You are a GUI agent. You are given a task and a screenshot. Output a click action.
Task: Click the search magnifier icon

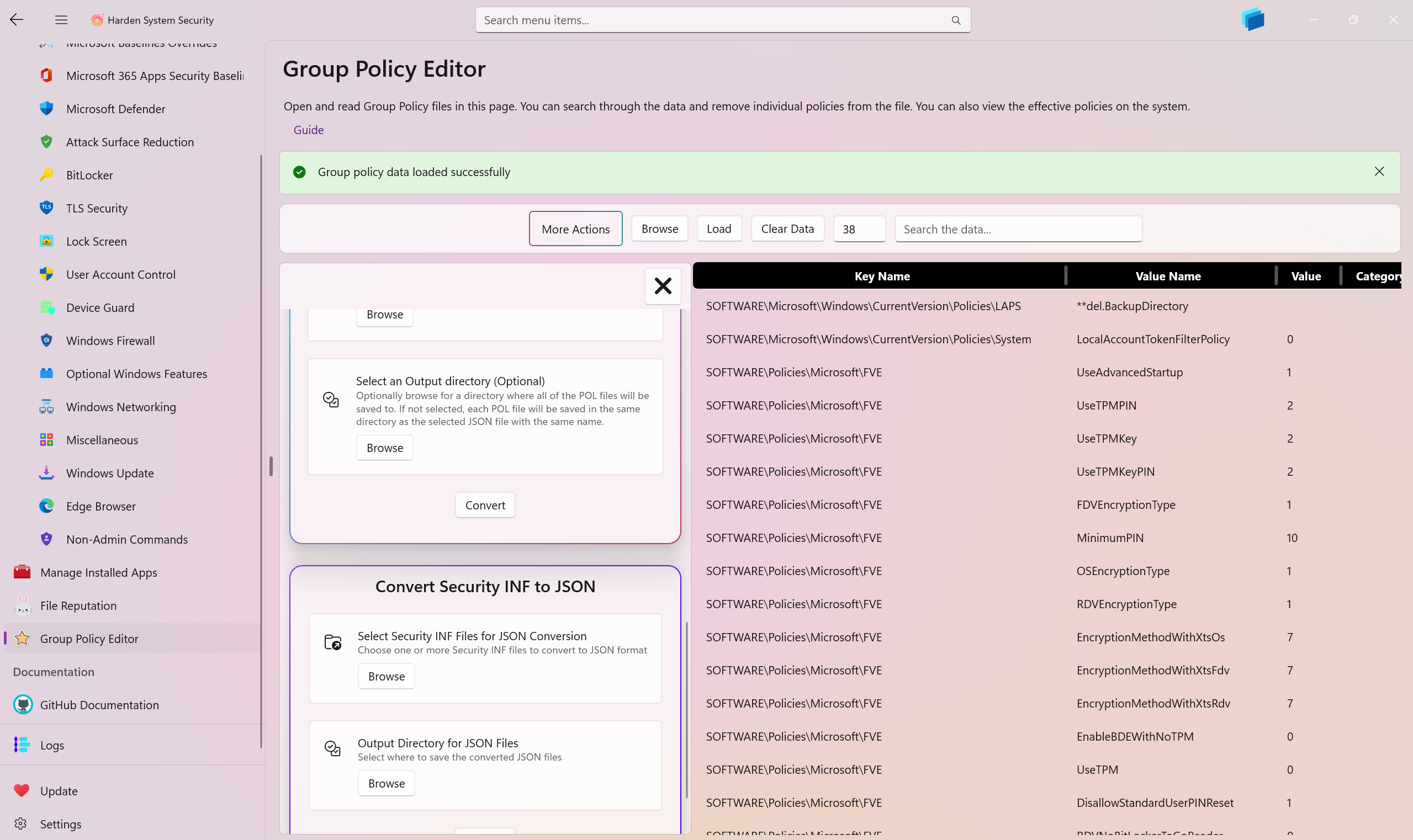[956, 20]
